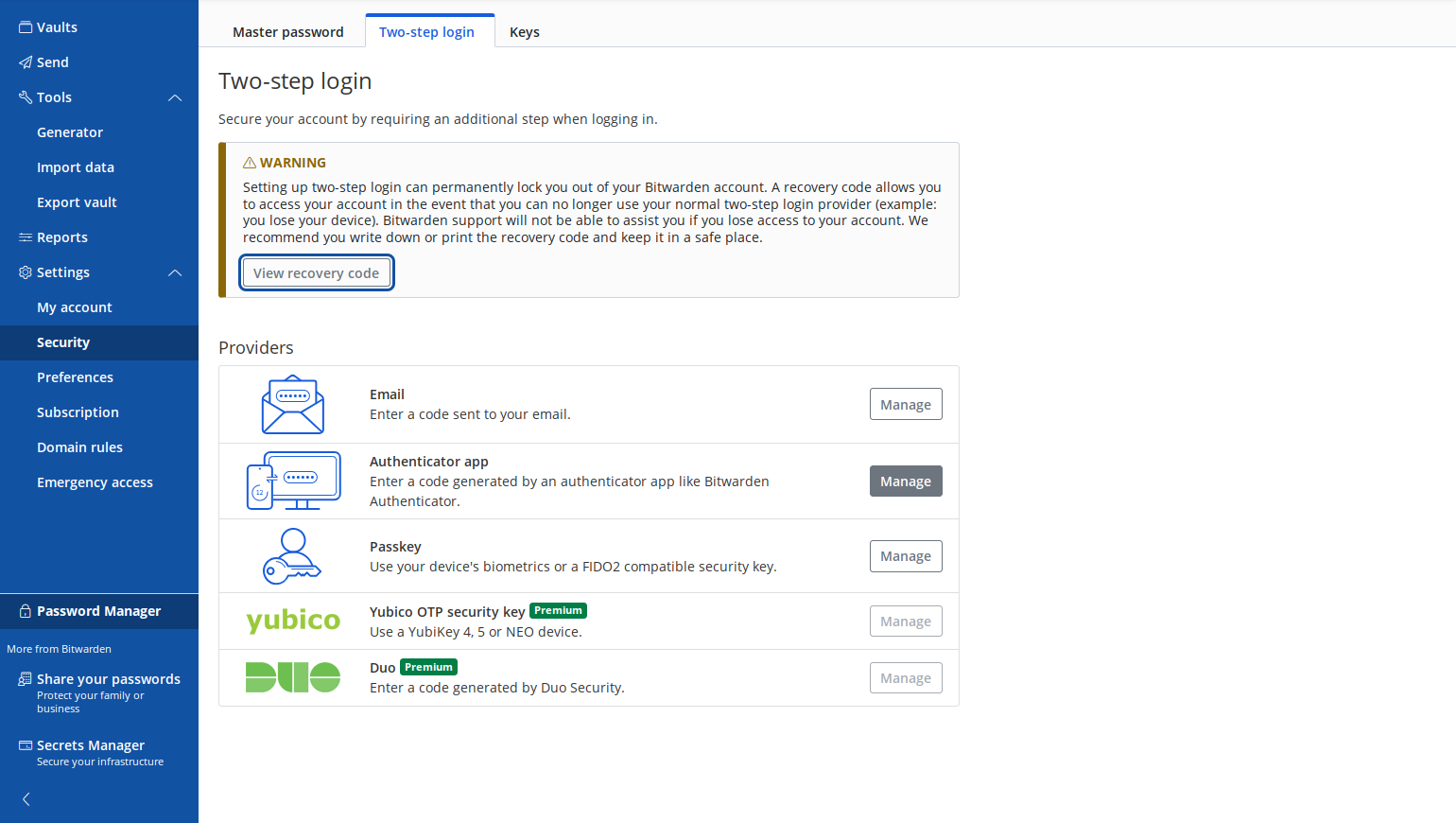Click the Secrets Manager icon
Screen dimensions: 1456x823
coord(26,745)
